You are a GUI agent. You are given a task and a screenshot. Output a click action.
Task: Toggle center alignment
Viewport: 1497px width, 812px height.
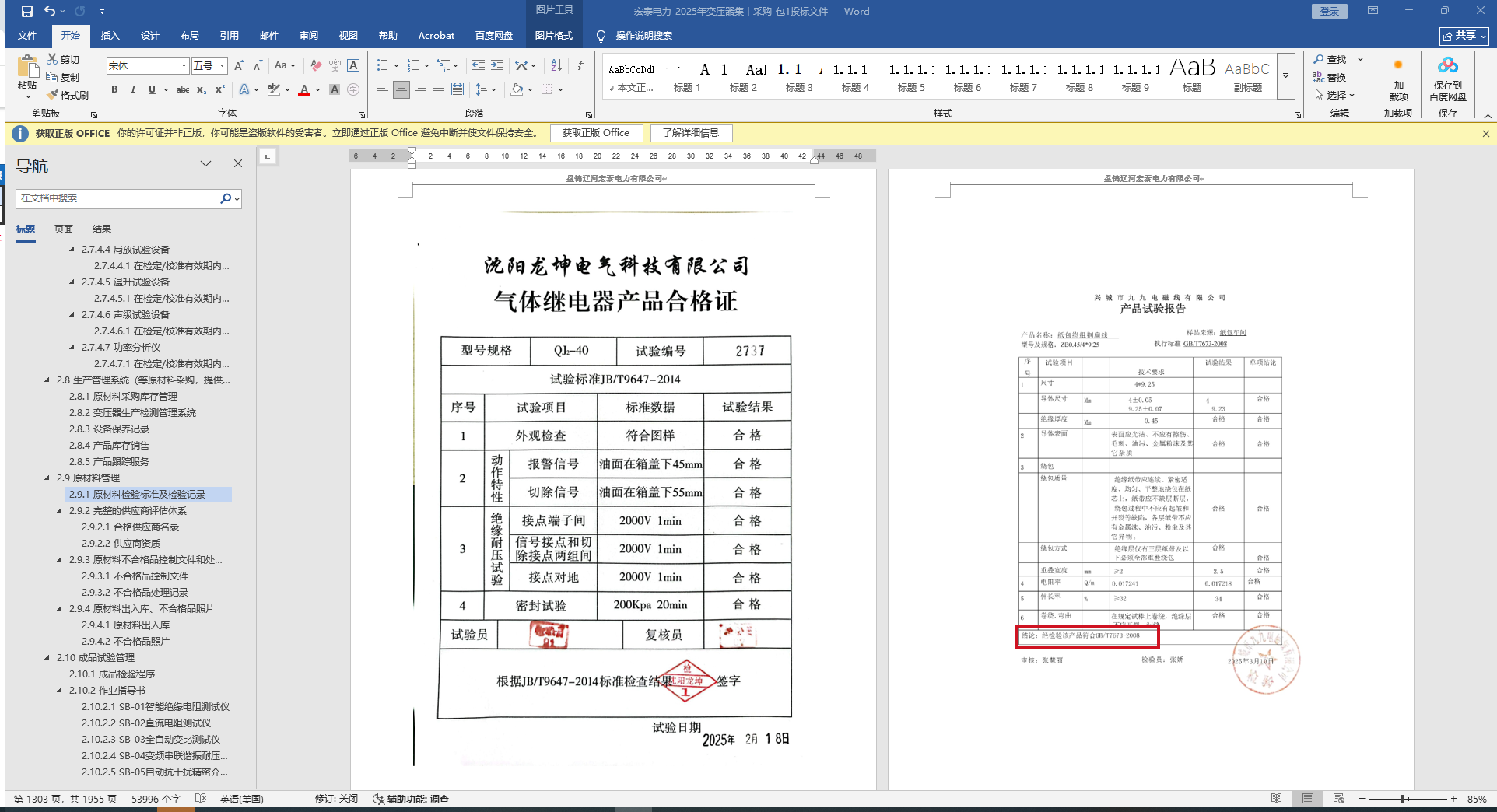pyautogui.click(x=401, y=90)
